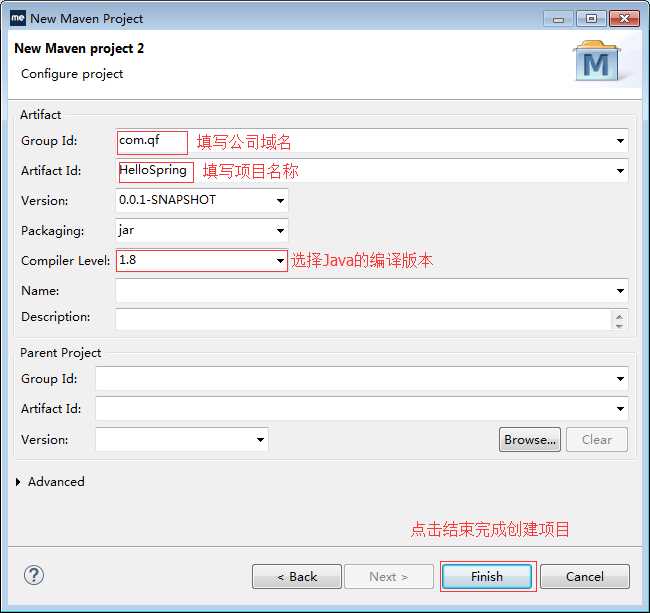This screenshot has height=613, width=650.
Task: Cancel the New Maven Project wizard
Action: [585, 577]
